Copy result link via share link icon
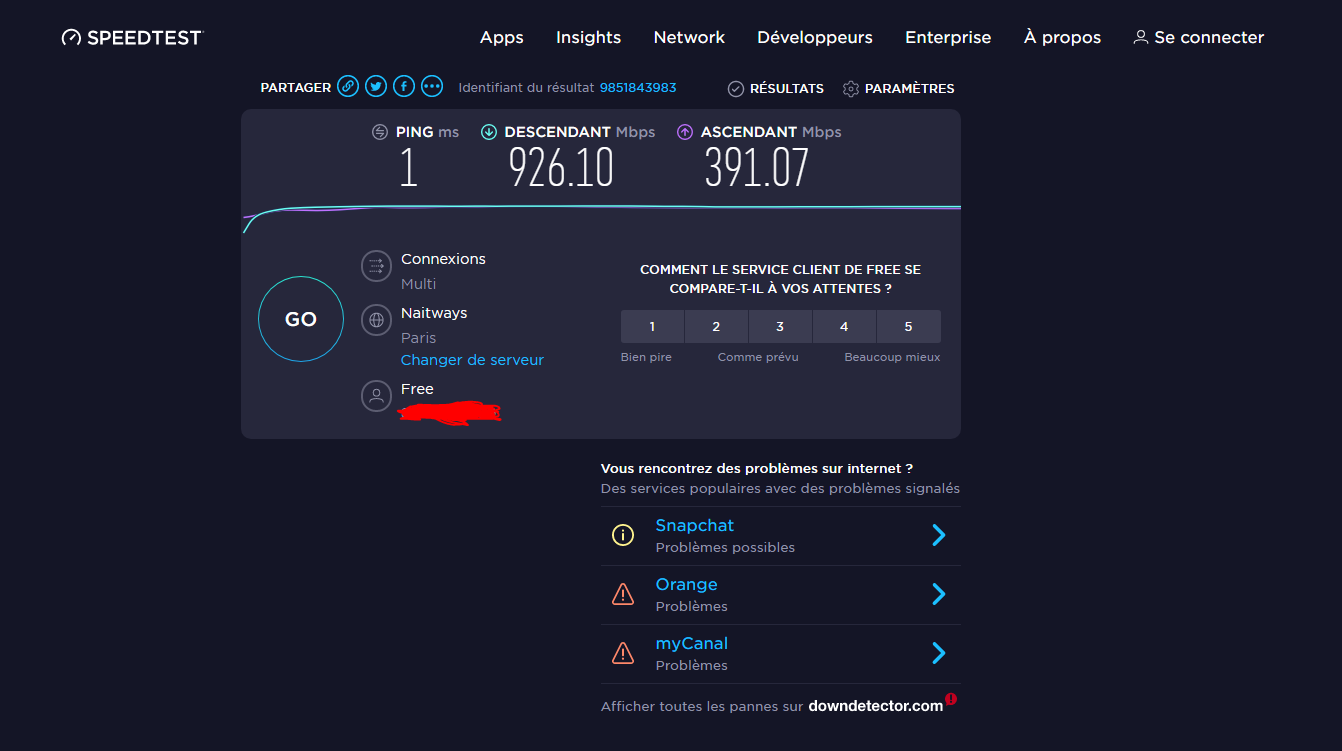Screen dimensions: 1342x751 tap(348, 87)
